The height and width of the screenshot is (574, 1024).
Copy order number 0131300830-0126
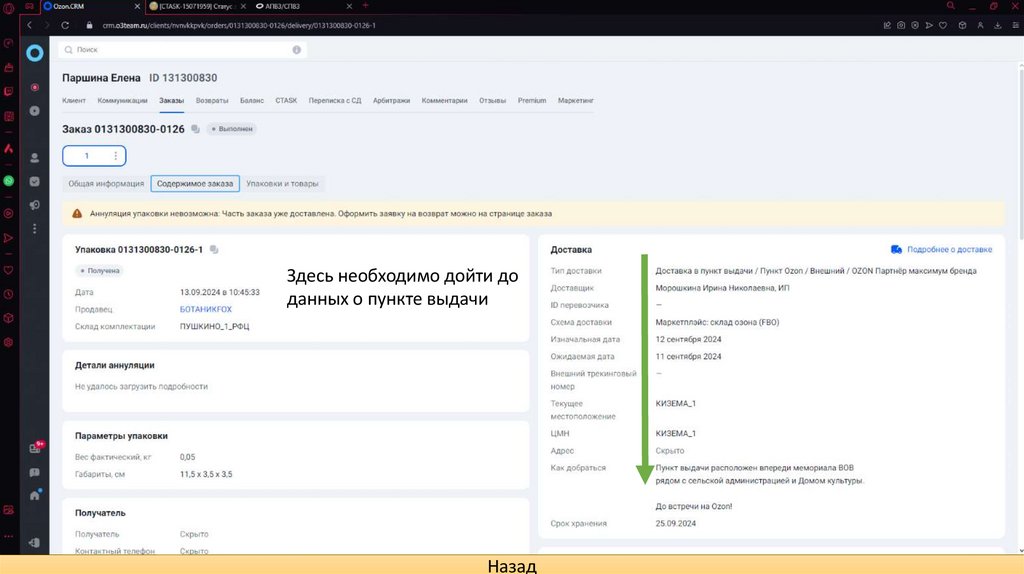[195, 129]
